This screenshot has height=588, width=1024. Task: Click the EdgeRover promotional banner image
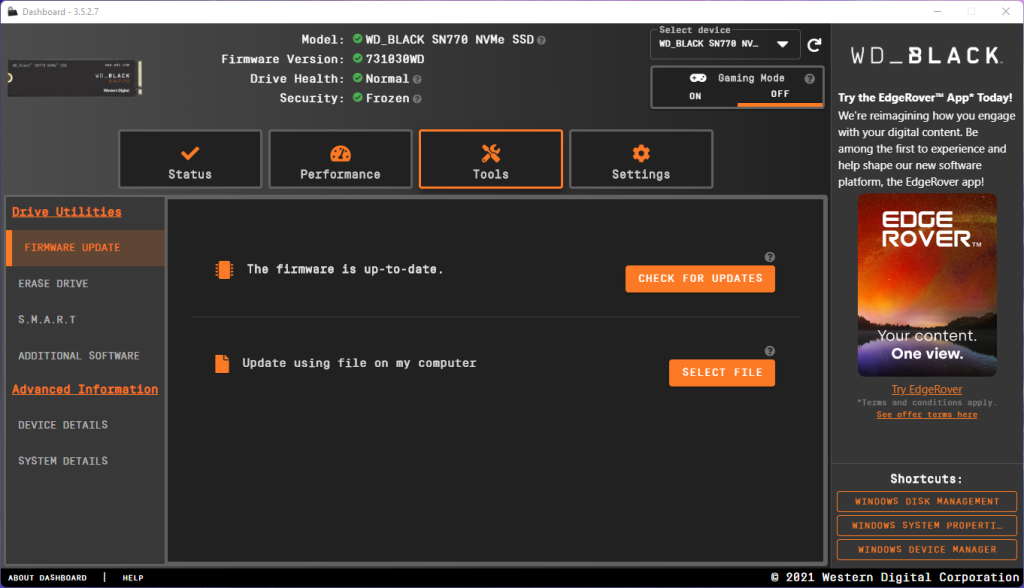(927, 285)
